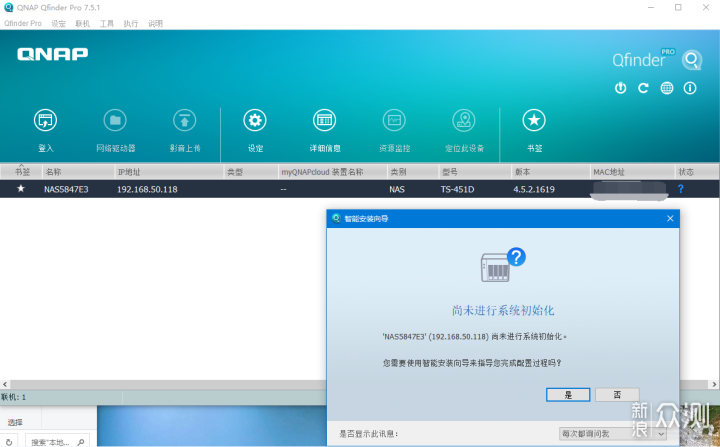The height and width of the screenshot is (447, 720).
Task: Open the 执行 menu
Action: [130, 23]
